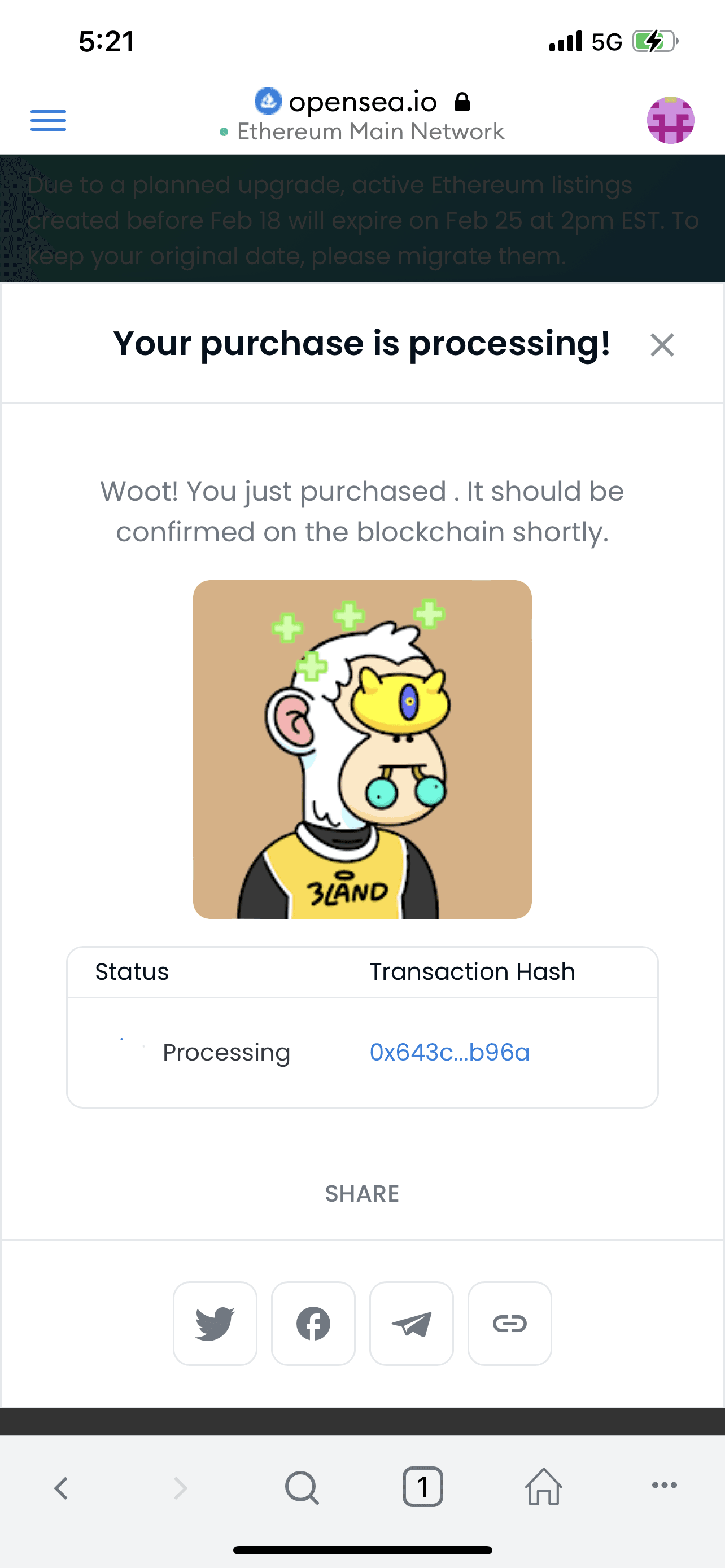Image resolution: width=725 pixels, height=1568 pixels.
Task: Open the browser more options menu
Action: pos(664,1485)
